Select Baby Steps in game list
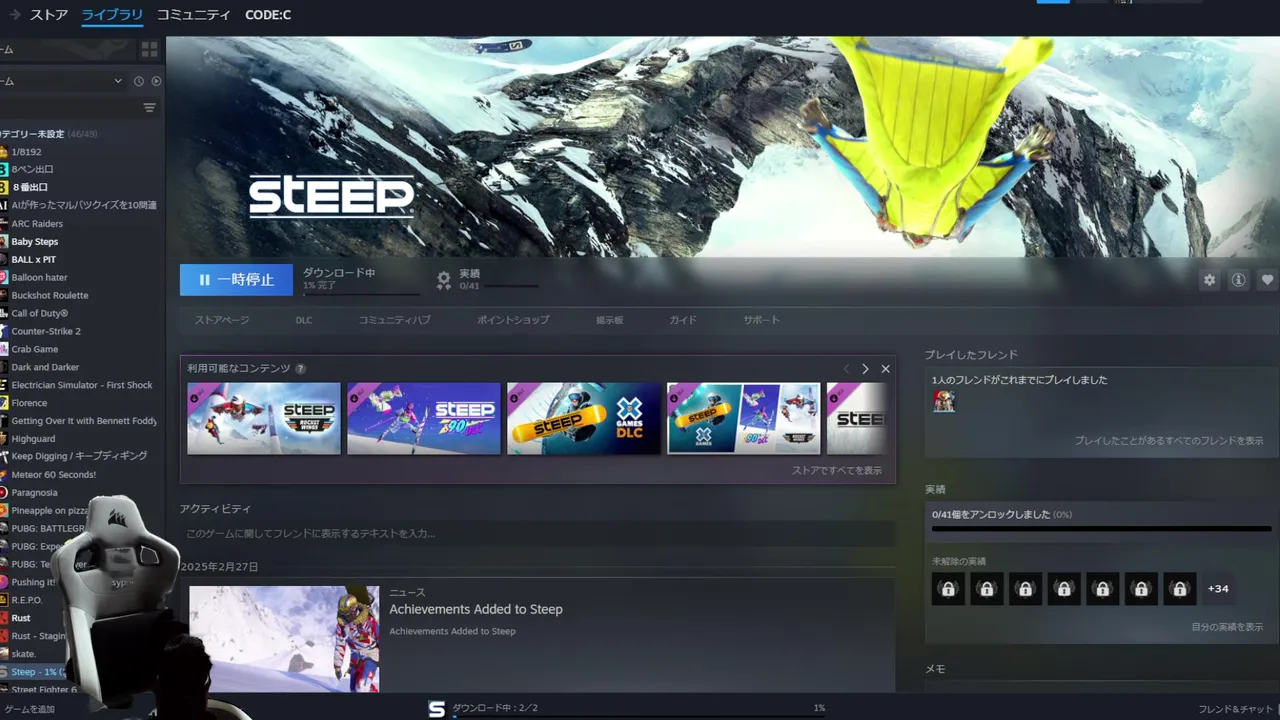Screen dimensions: 1280x720 click(35, 242)
